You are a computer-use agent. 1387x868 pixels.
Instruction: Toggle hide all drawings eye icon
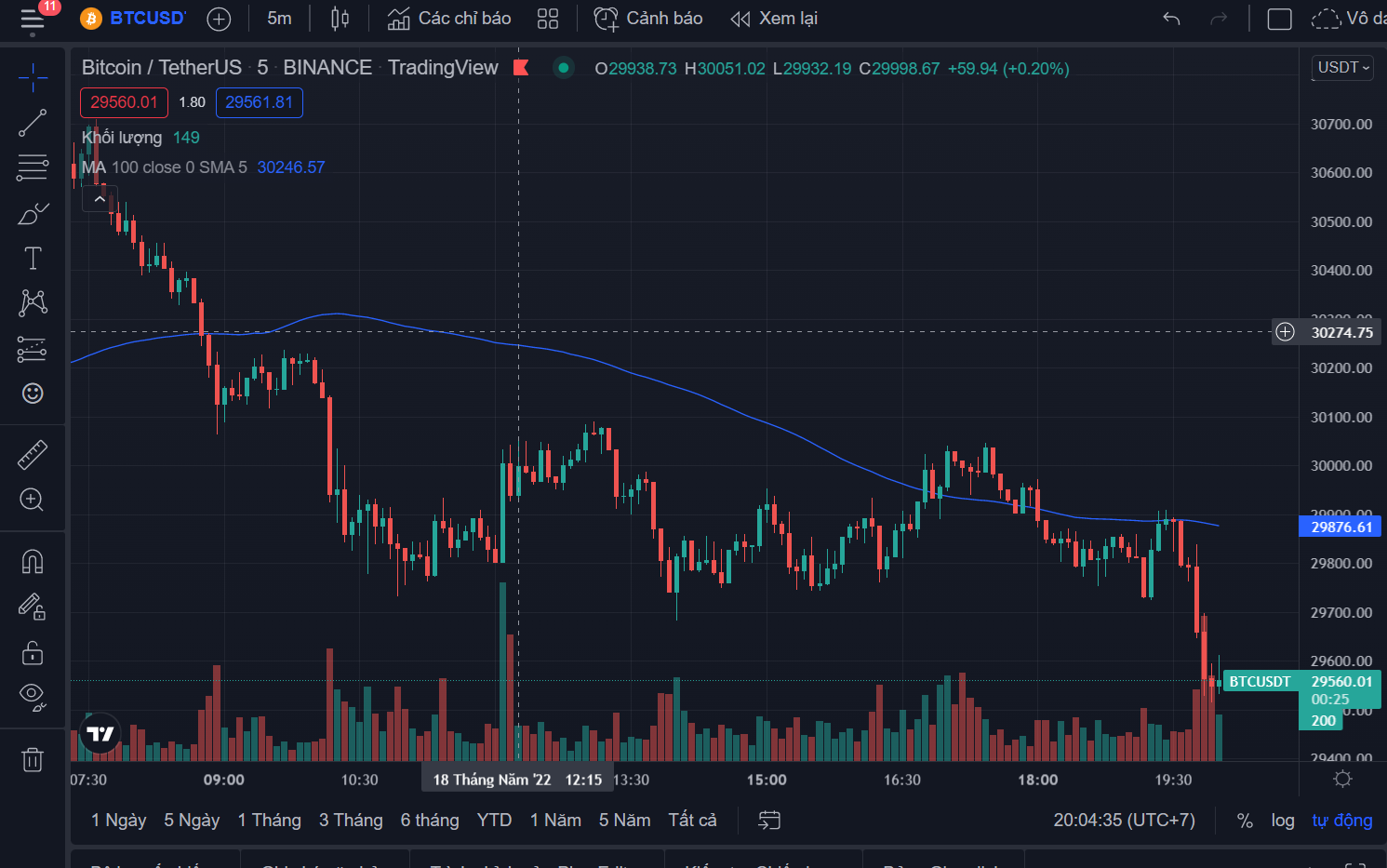(x=33, y=696)
